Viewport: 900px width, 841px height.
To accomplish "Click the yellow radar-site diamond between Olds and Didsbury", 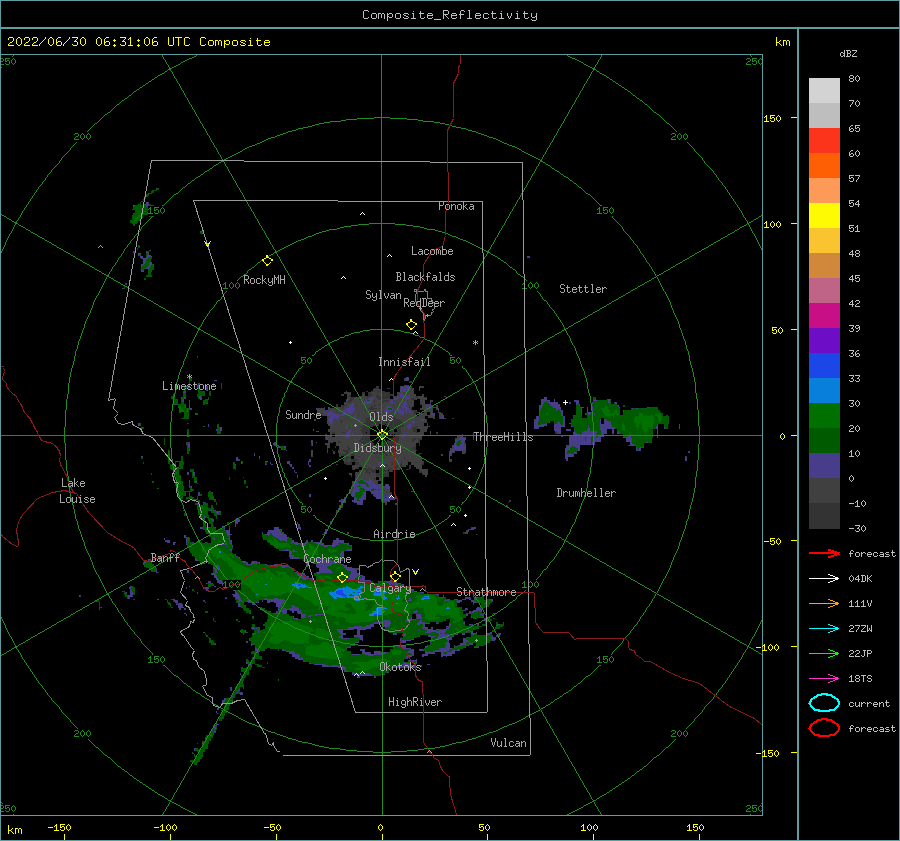I will point(382,435).
